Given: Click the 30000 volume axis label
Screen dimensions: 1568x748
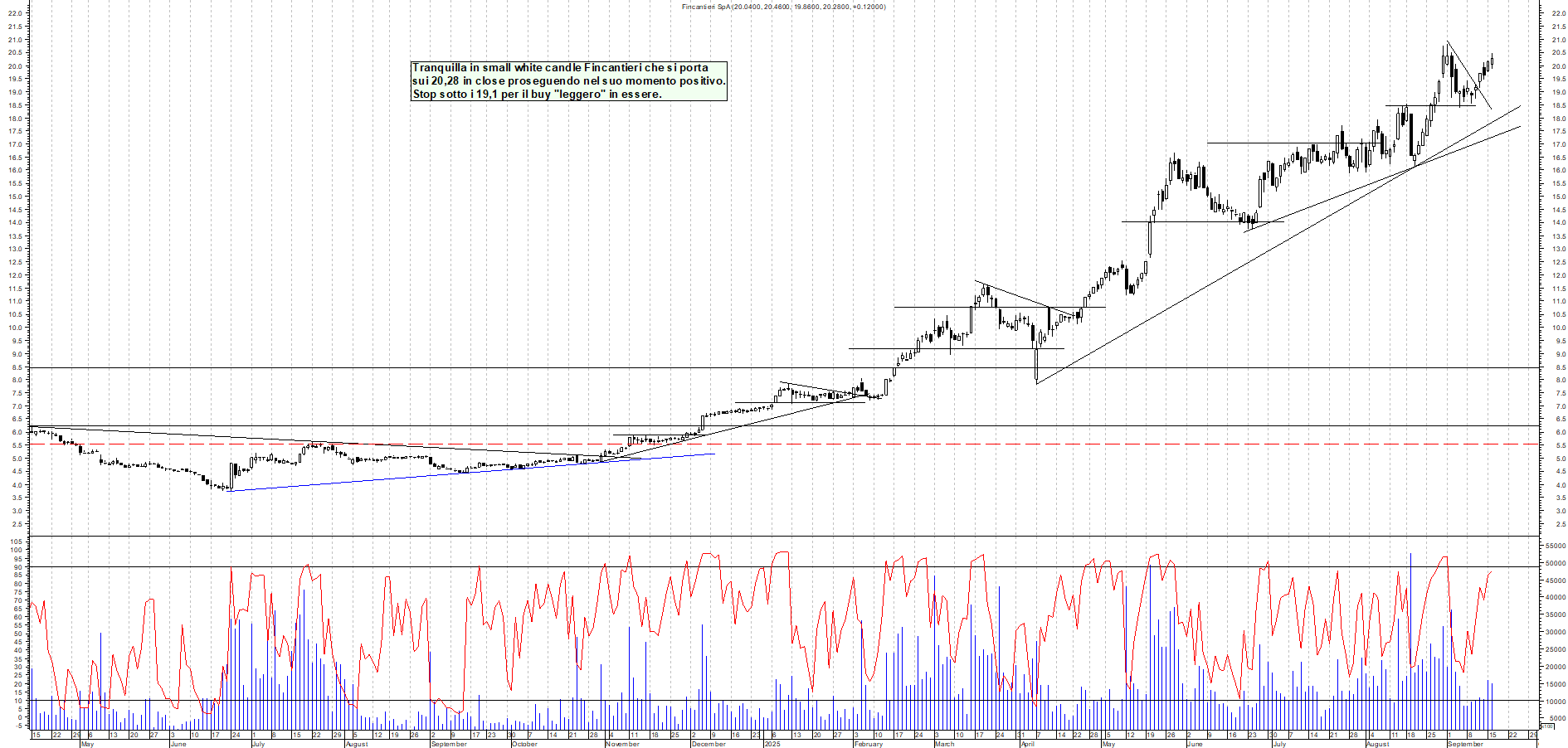Looking at the screenshot, I should coord(1555,633).
